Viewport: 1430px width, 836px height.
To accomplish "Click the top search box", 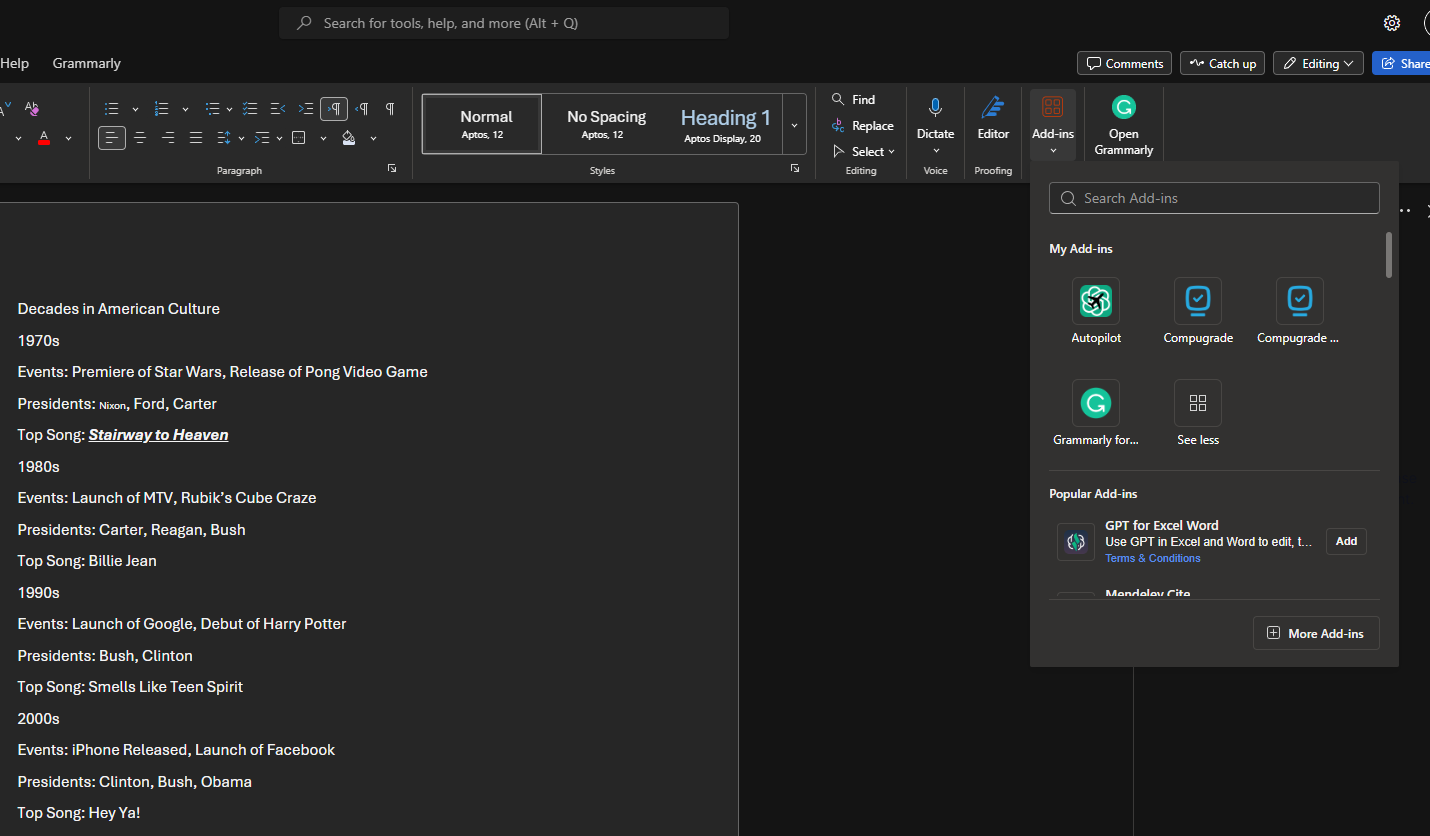I will pyautogui.click(x=504, y=22).
